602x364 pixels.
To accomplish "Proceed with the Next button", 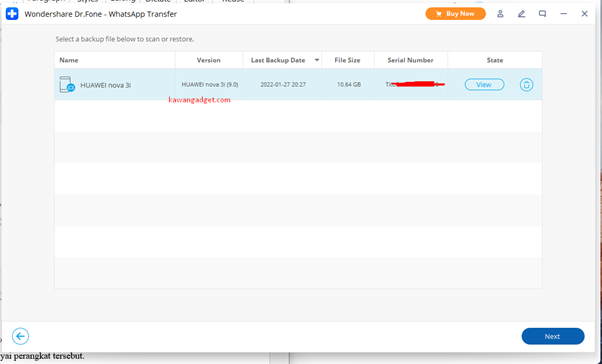I will point(553,336).
